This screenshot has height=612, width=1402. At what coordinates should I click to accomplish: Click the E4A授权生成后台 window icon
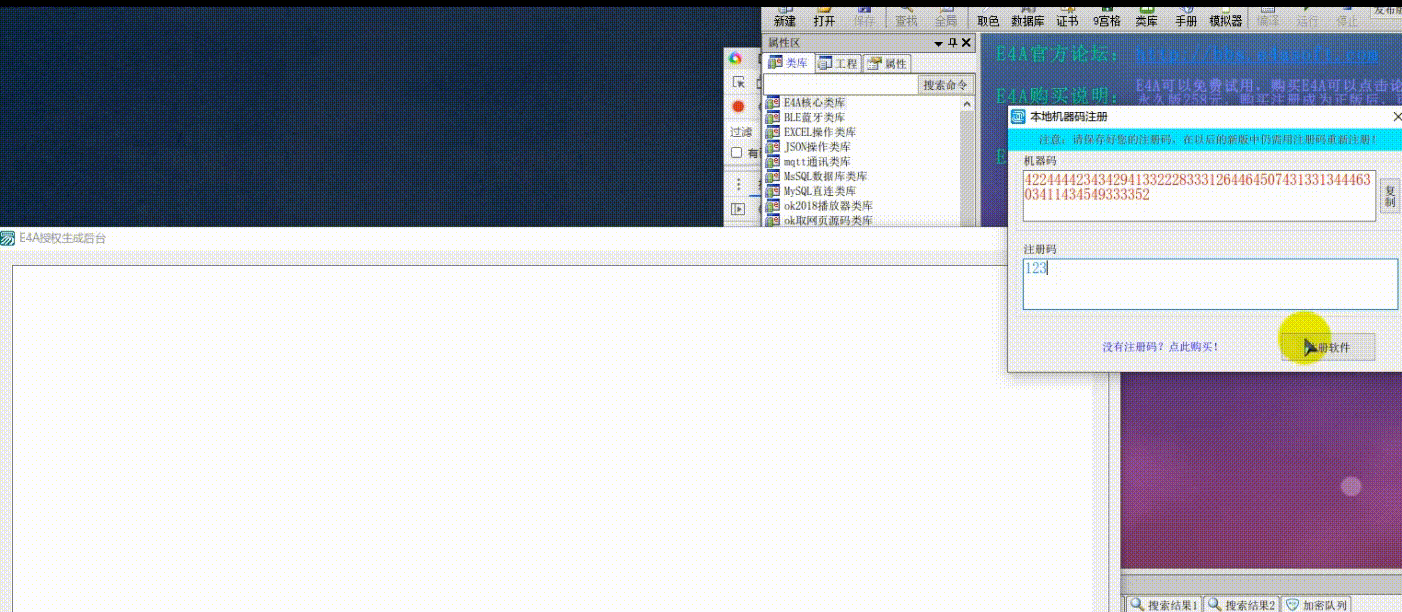(x=8, y=239)
